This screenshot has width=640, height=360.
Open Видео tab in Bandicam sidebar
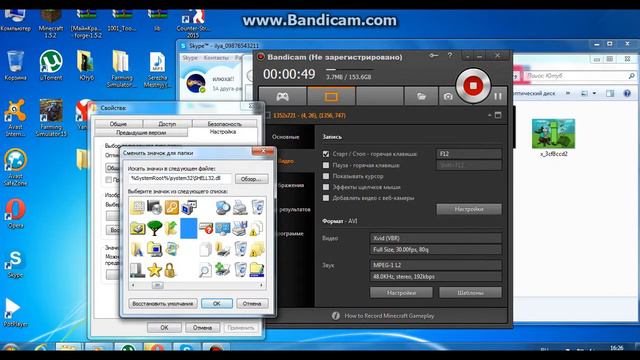click(x=286, y=161)
